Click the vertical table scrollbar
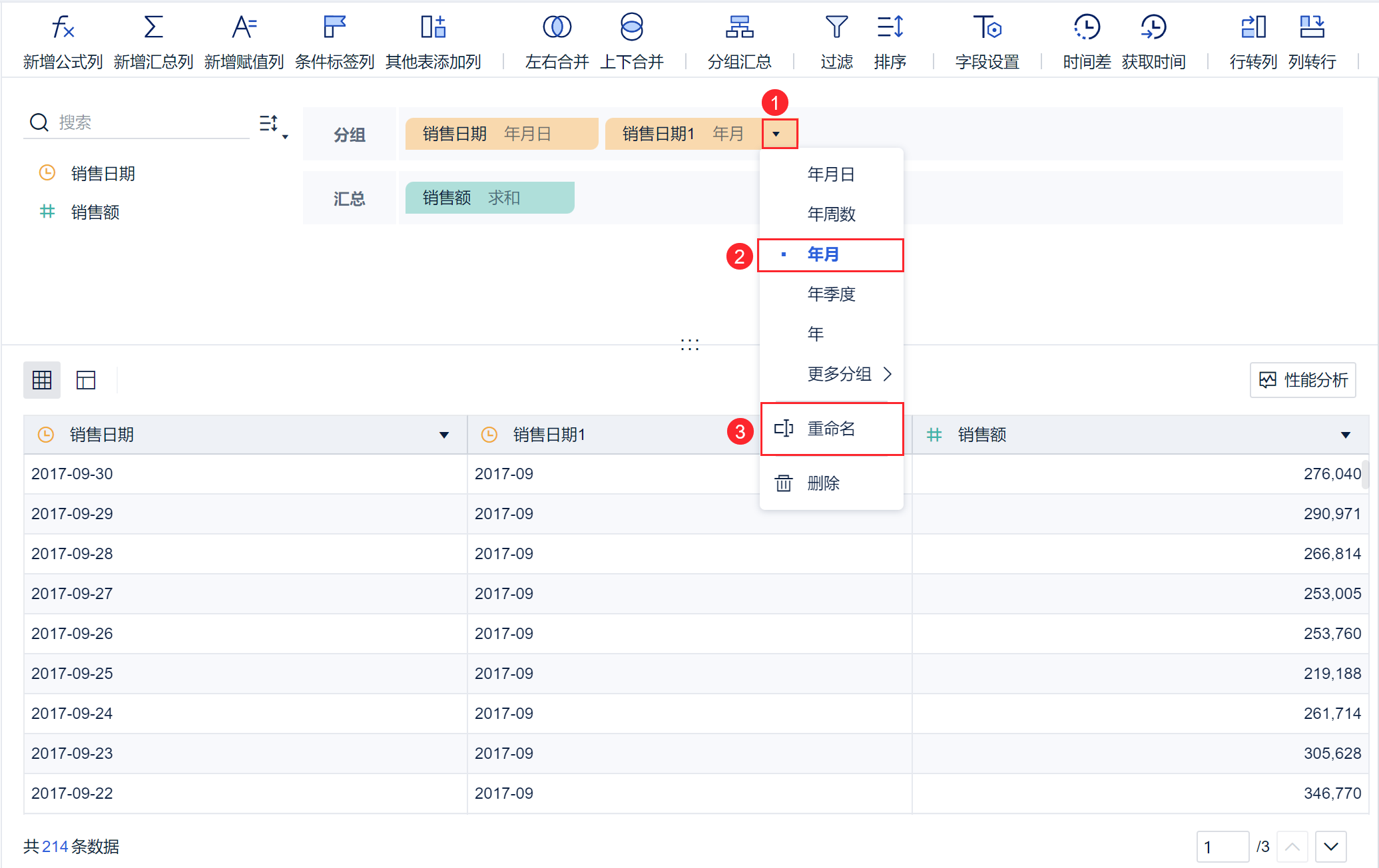The image size is (1379, 868). [x=1365, y=474]
